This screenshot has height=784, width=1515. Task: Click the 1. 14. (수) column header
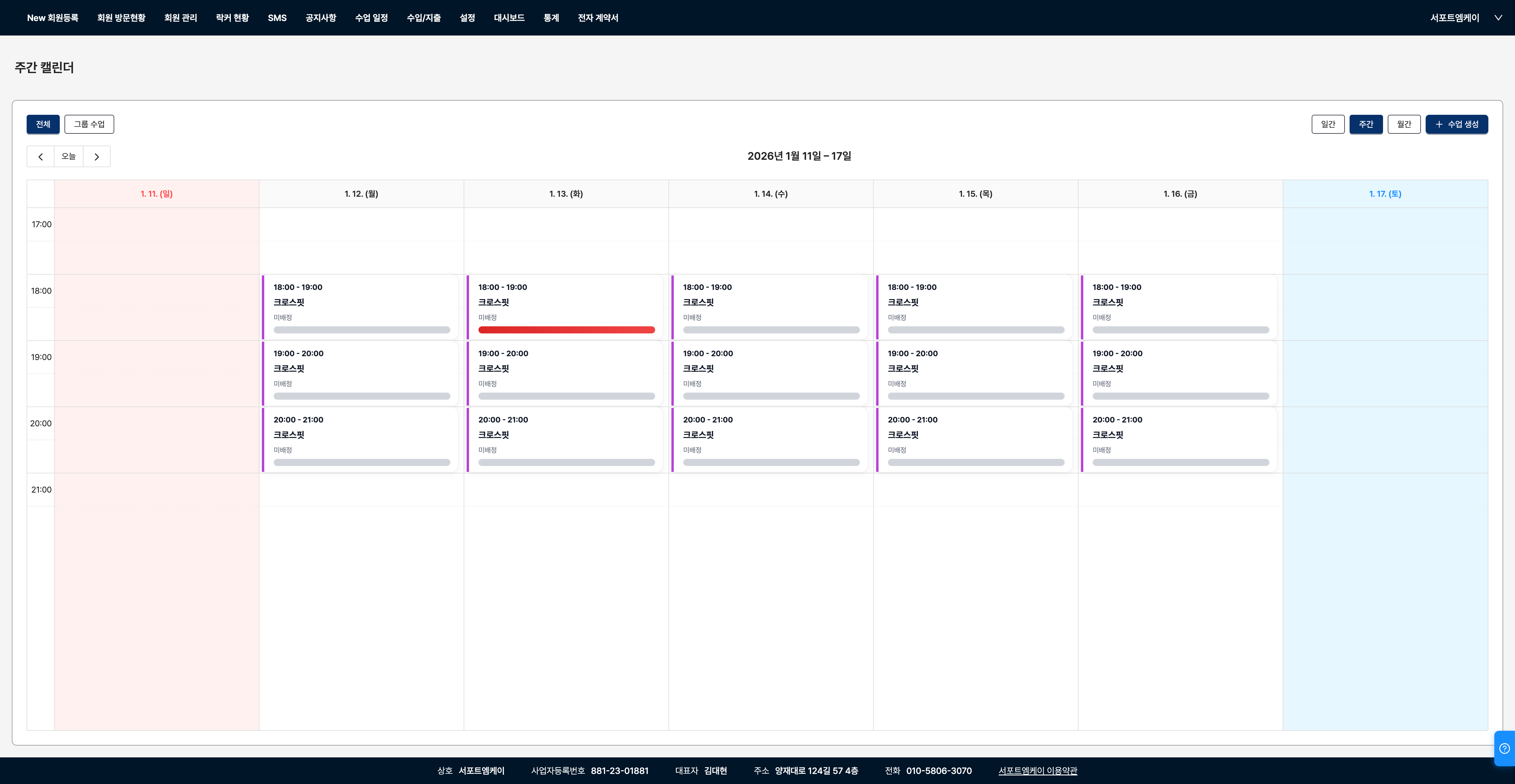coord(771,193)
